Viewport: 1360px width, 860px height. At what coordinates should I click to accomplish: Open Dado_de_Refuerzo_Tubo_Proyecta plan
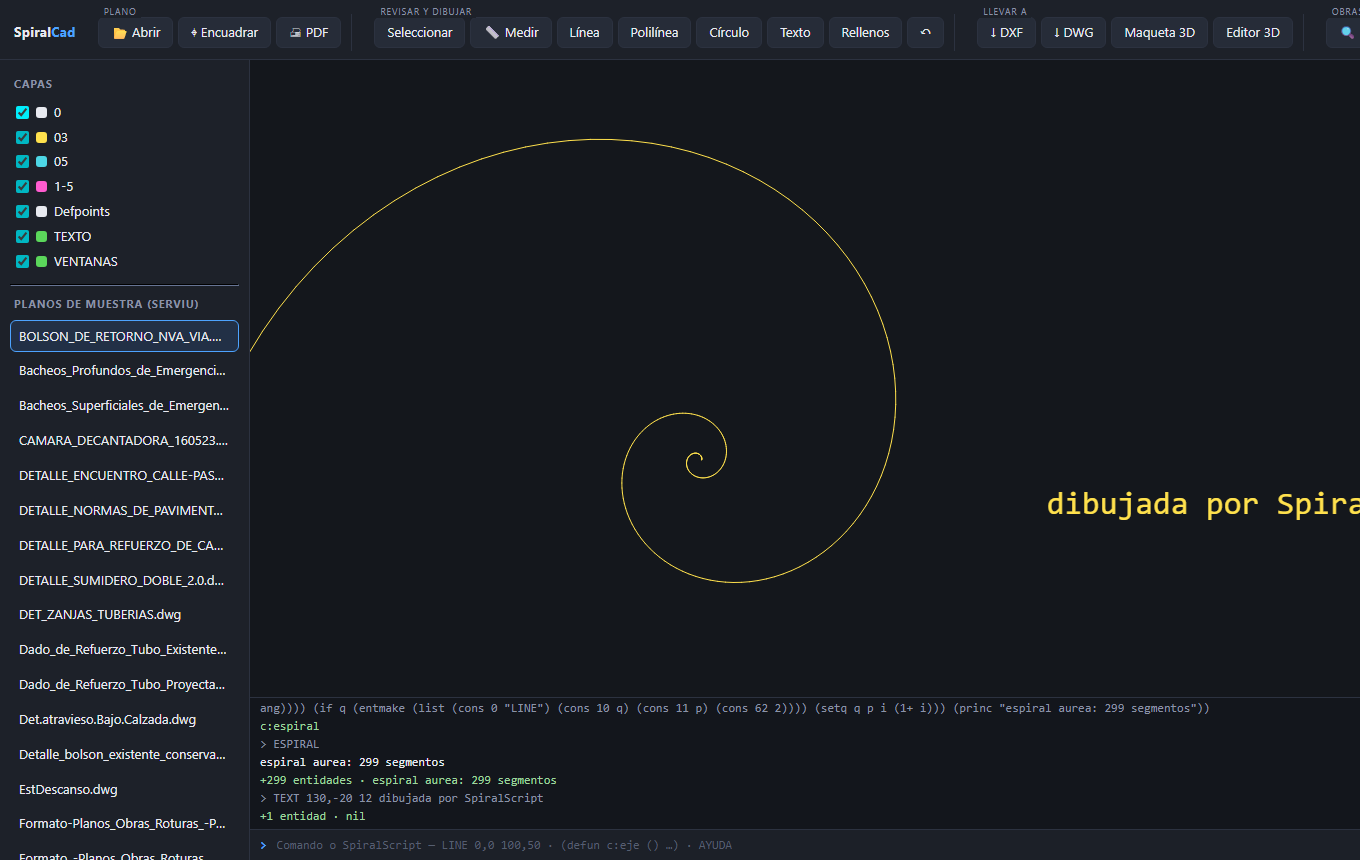point(124,685)
